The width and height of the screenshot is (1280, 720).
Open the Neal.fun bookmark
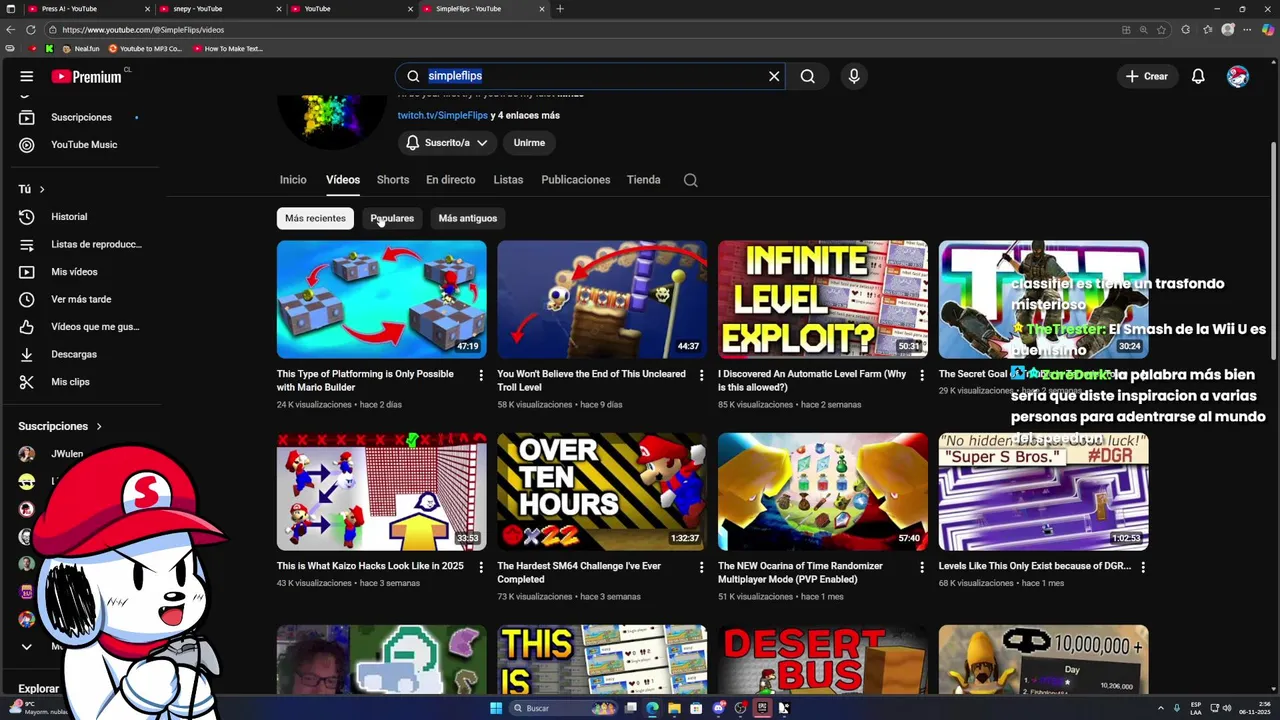coord(81,48)
